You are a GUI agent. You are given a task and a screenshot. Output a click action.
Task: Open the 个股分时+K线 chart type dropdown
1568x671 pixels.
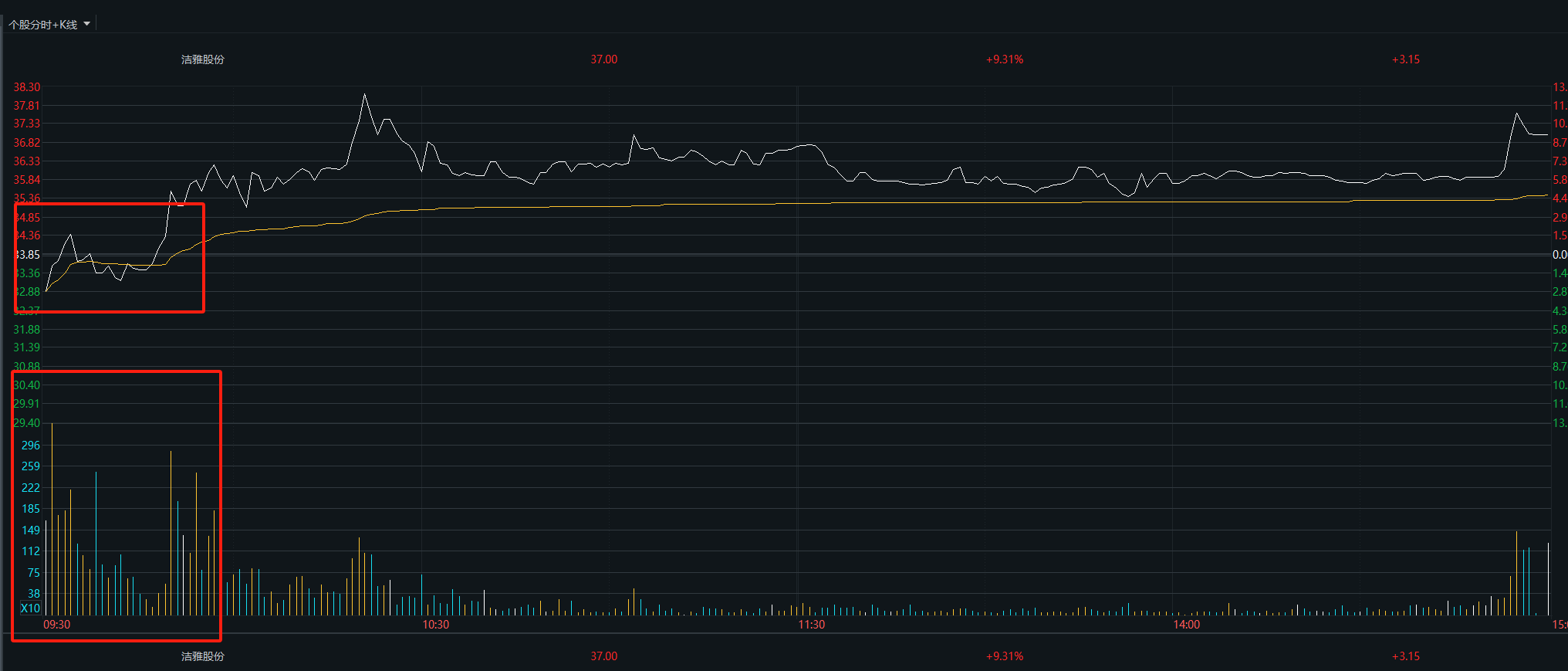click(x=50, y=25)
